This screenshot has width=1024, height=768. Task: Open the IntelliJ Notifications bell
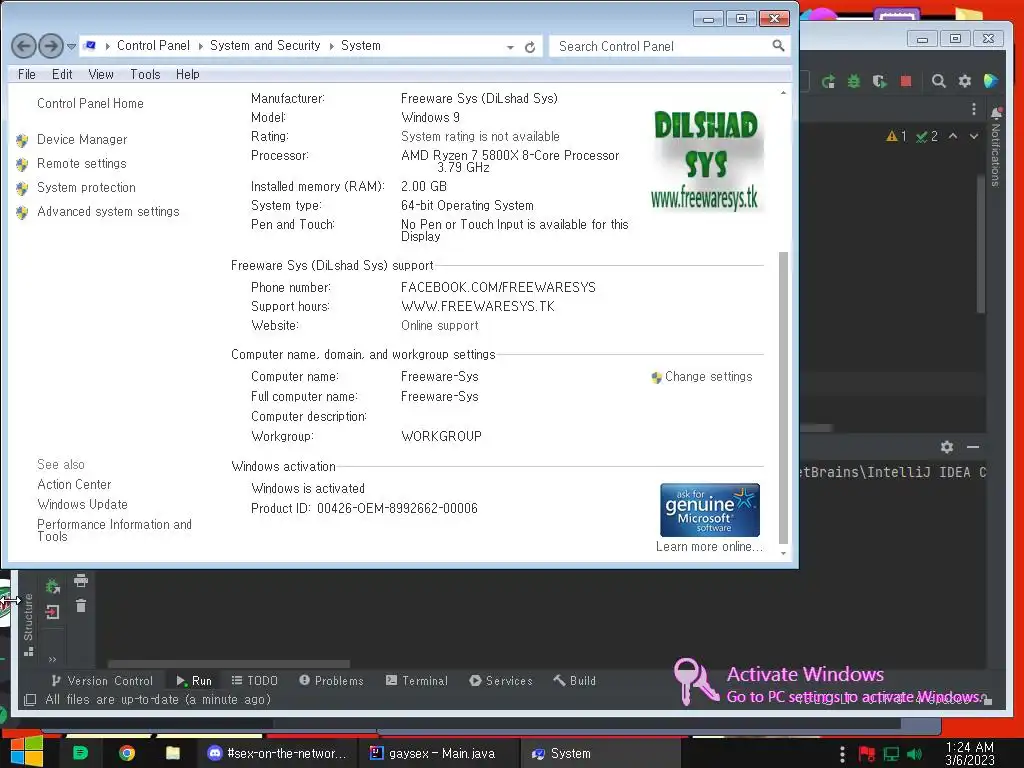coord(996,113)
